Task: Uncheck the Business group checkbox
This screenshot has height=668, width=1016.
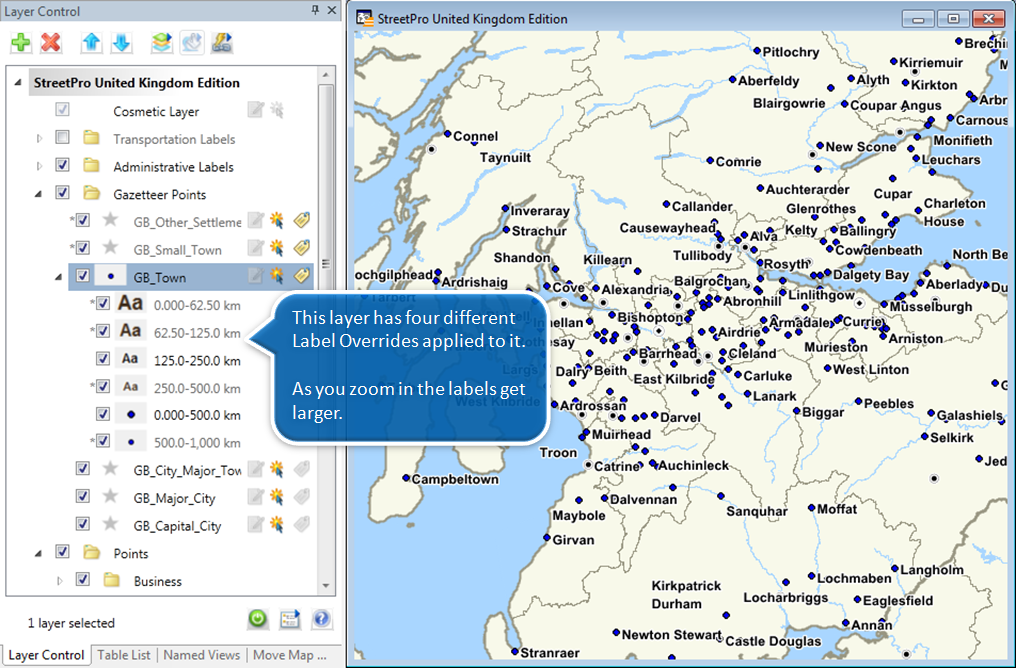Action: click(82, 580)
